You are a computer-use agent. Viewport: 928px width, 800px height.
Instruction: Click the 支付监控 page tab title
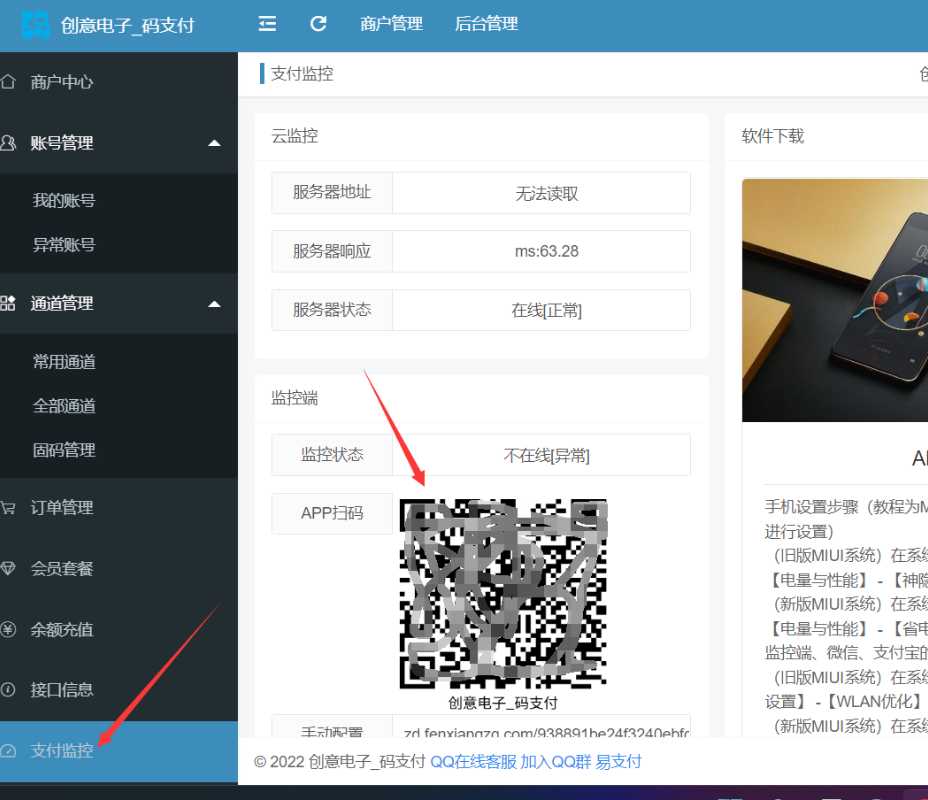[302, 74]
